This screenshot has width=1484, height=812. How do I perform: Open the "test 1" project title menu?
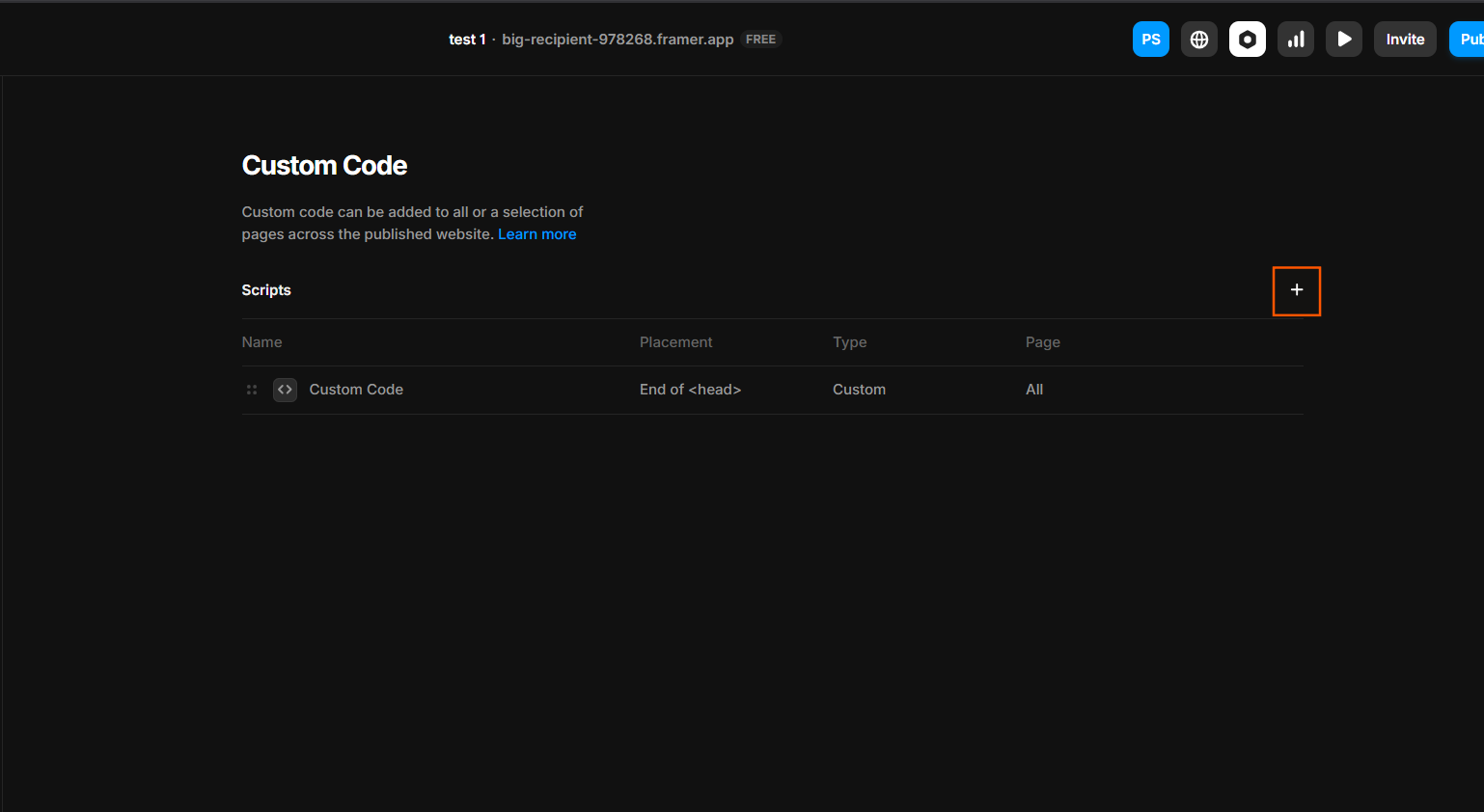[x=468, y=39]
